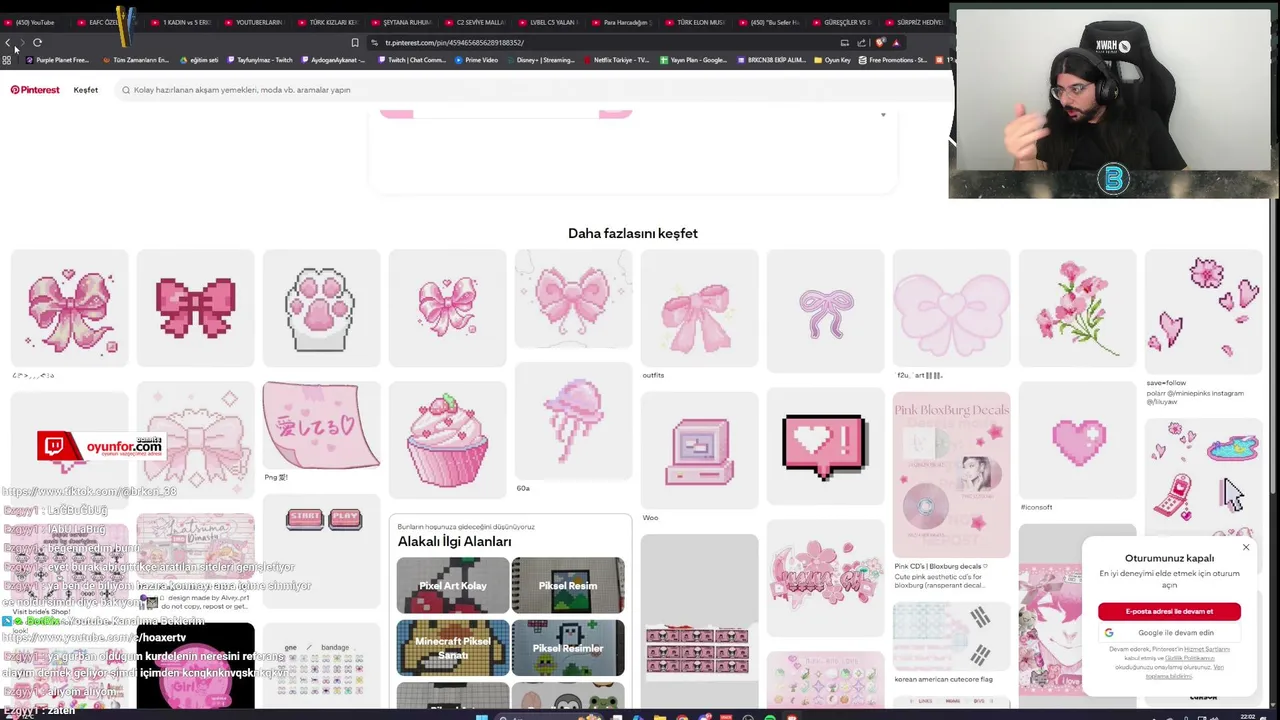The width and height of the screenshot is (1280, 720).
Task: Open the Disney+ Streaming bookmark
Action: [x=540, y=60]
